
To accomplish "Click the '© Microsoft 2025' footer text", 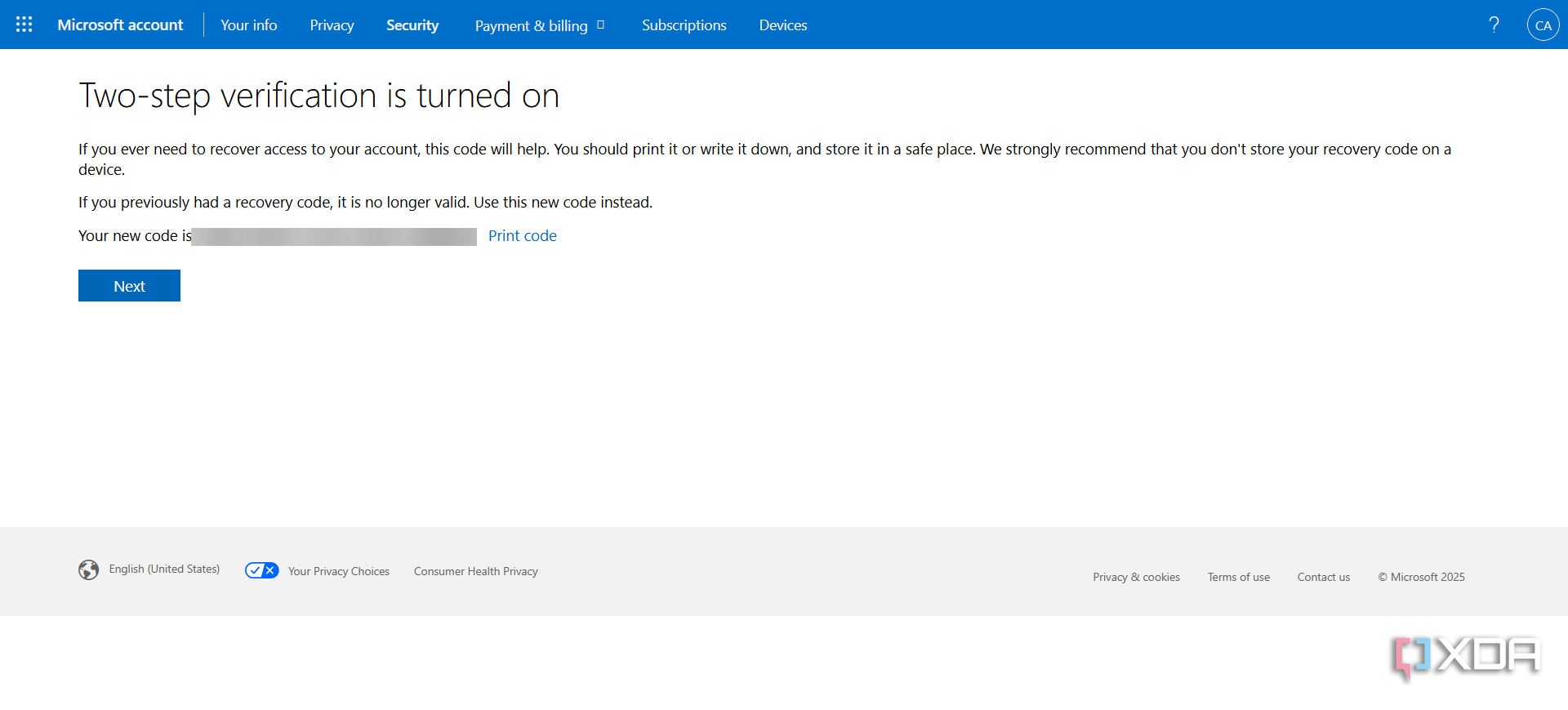I will (1422, 577).
